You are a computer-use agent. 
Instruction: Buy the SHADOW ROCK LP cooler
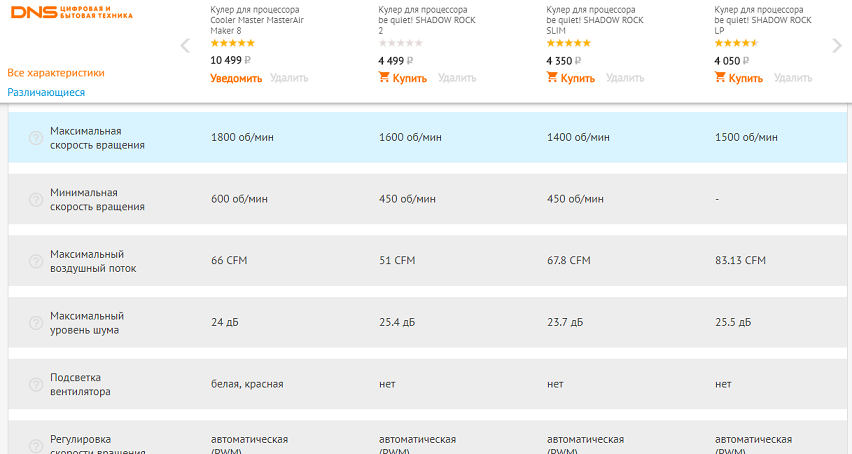coord(739,78)
